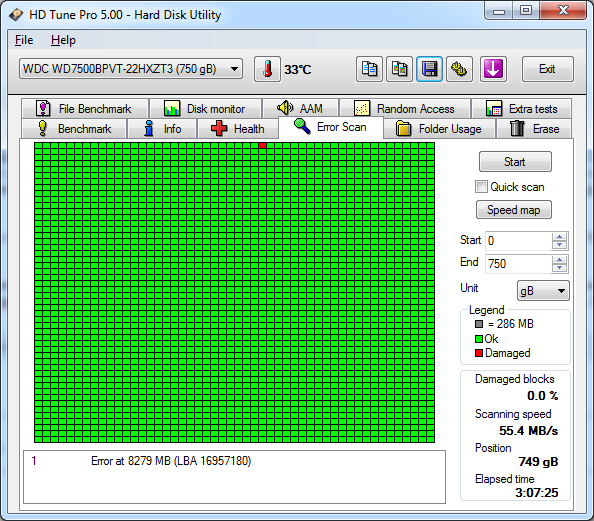The height and width of the screenshot is (521, 594).
Task: Open the Erase tab with trash icon
Action: click(x=534, y=129)
